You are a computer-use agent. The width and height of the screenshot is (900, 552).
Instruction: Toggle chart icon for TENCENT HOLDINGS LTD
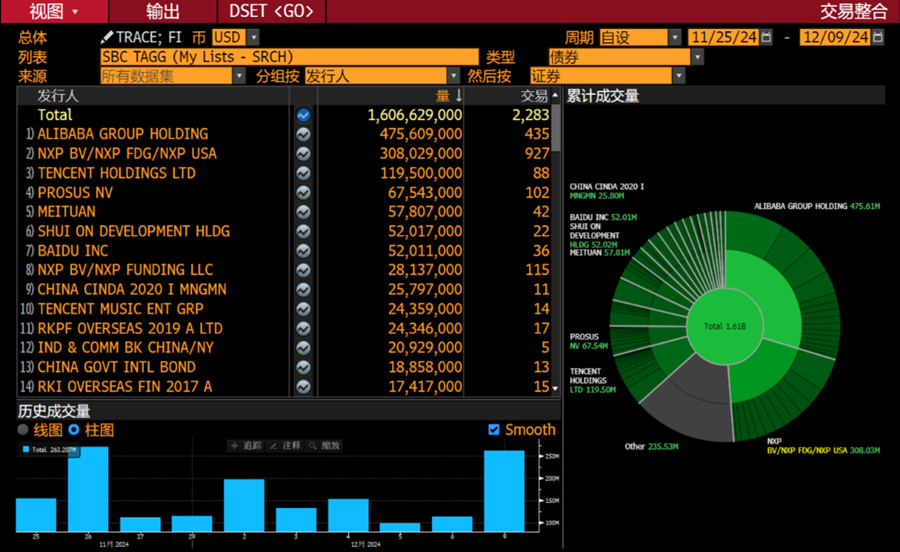[303, 173]
